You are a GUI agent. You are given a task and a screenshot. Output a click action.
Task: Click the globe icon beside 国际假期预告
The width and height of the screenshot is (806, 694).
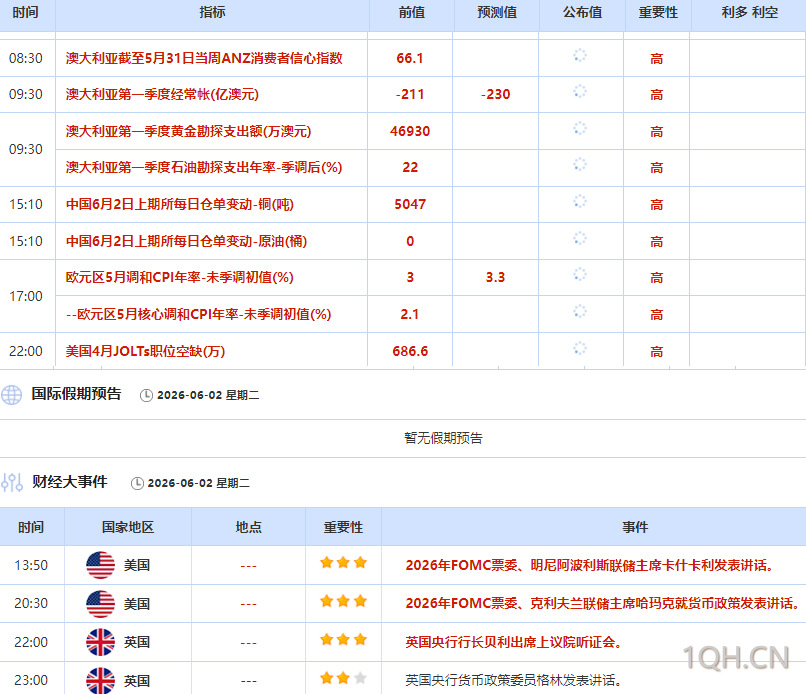click(x=11, y=395)
